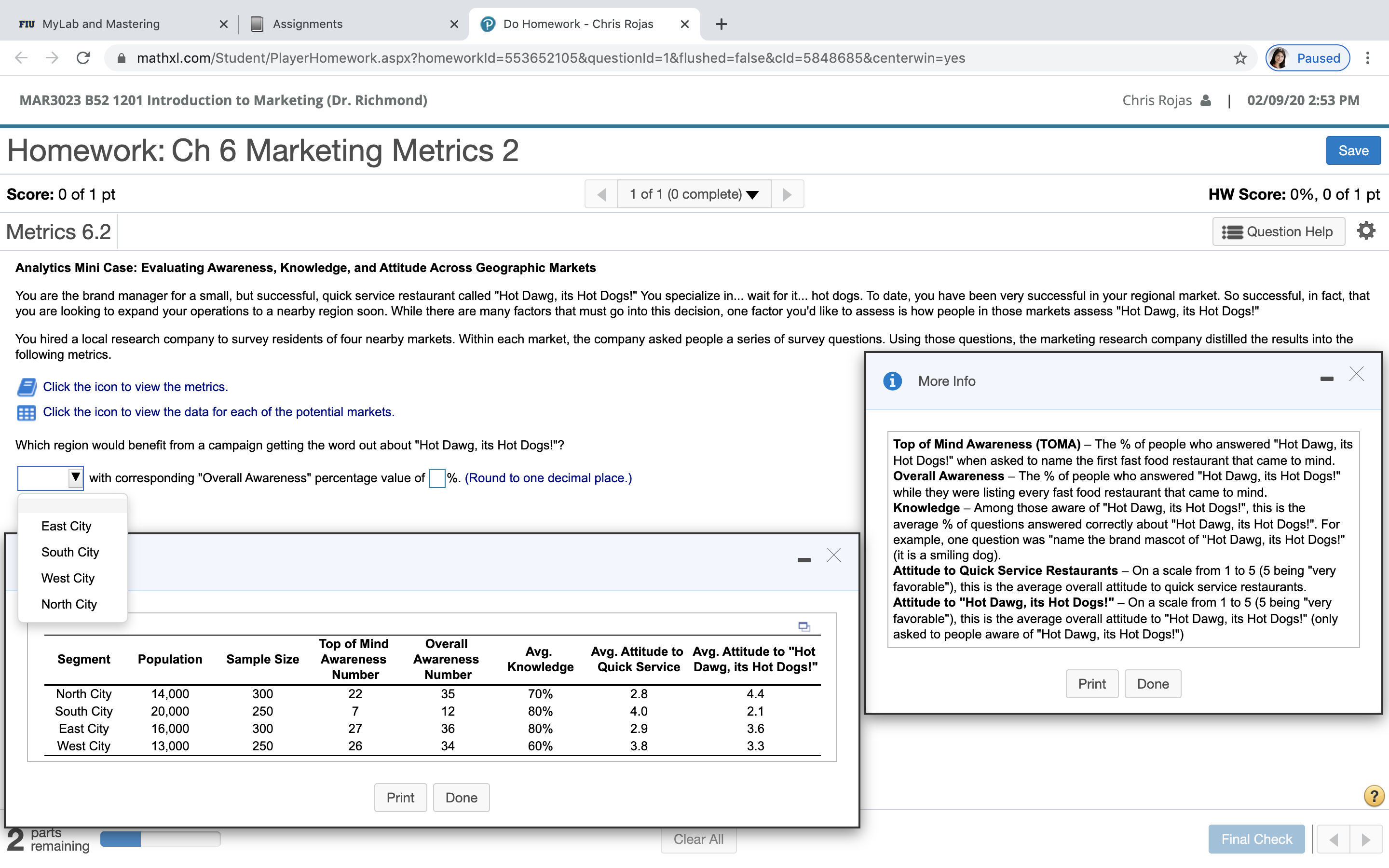
Task: Reload the page in browser
Action: tap(83, 58)
